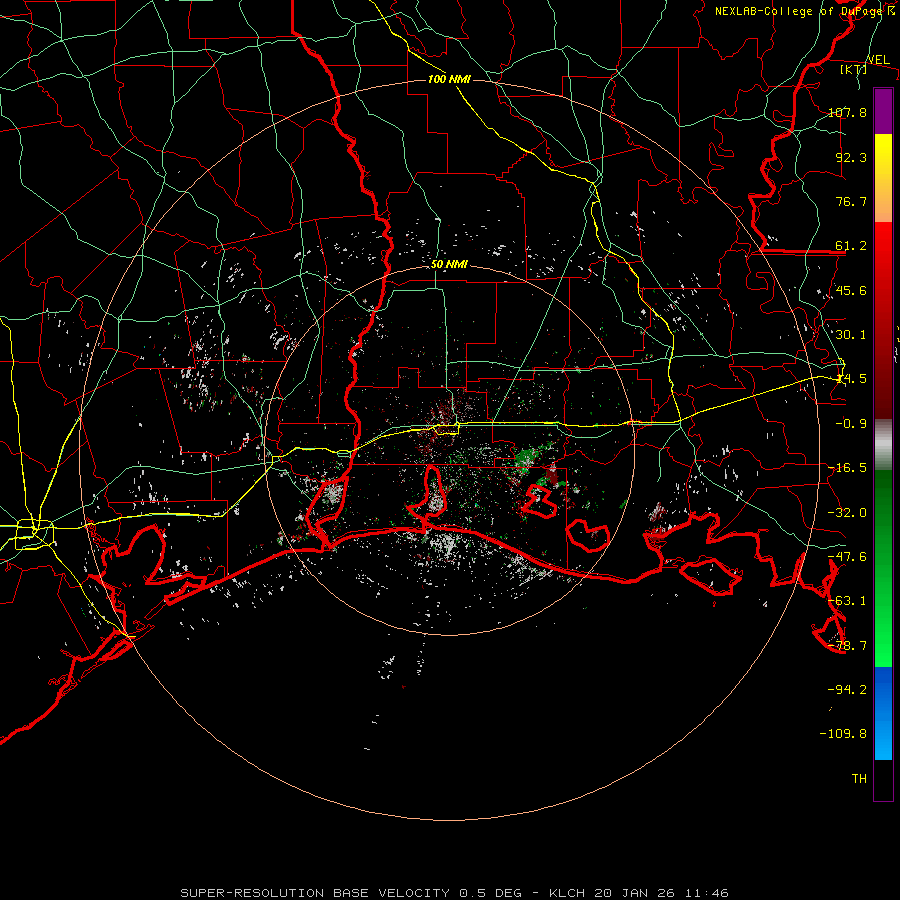
Task: Click the -109.8 velocity scale value
Action: 843,734
